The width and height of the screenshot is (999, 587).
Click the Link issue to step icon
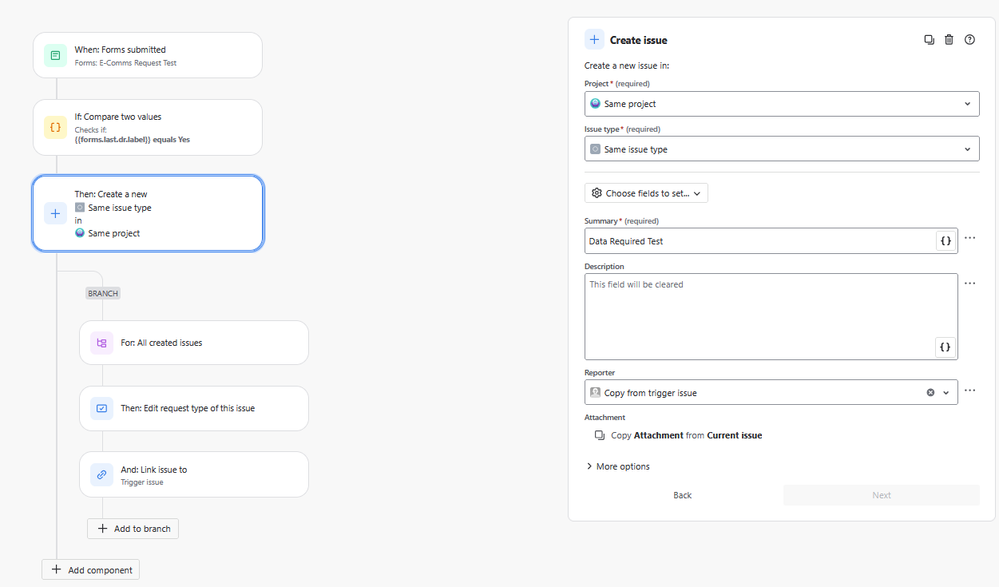[x=101, y=475]
